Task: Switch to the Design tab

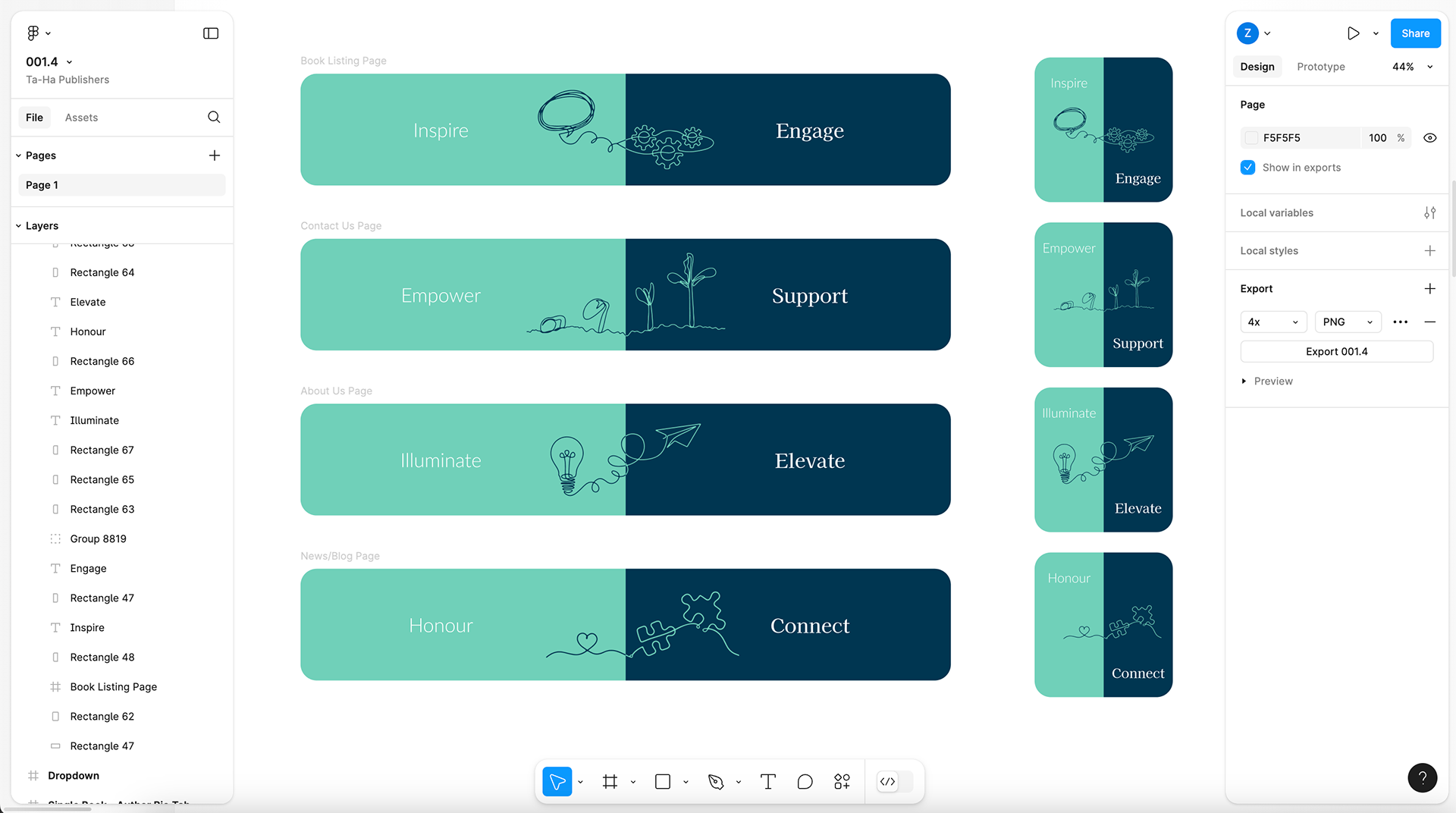Action: 1257,67
